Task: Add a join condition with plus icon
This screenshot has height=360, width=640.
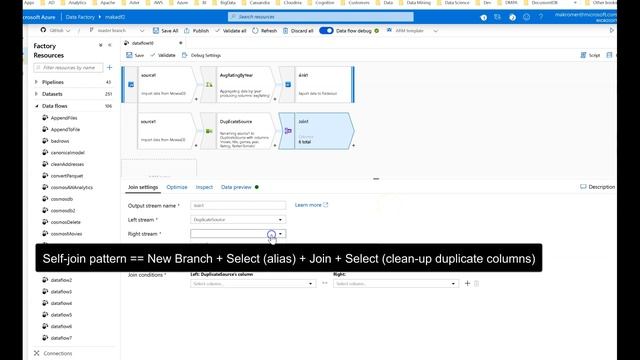Action: (x=467, y=283)
